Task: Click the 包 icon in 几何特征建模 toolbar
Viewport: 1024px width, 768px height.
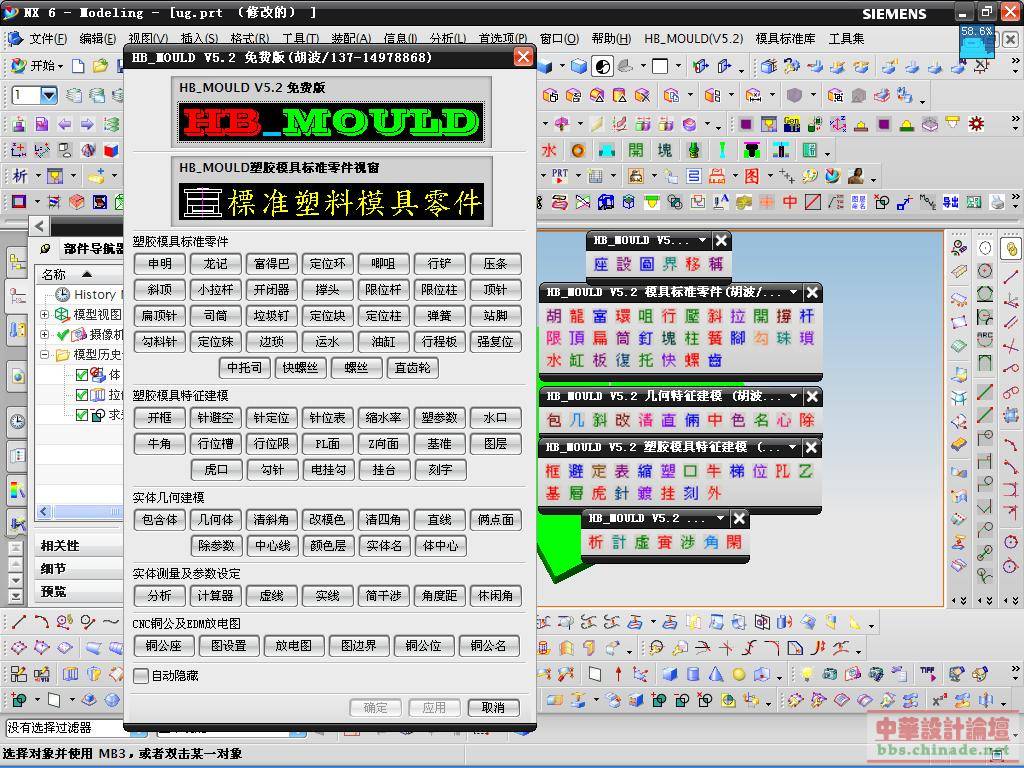Action: pos(554,420)
